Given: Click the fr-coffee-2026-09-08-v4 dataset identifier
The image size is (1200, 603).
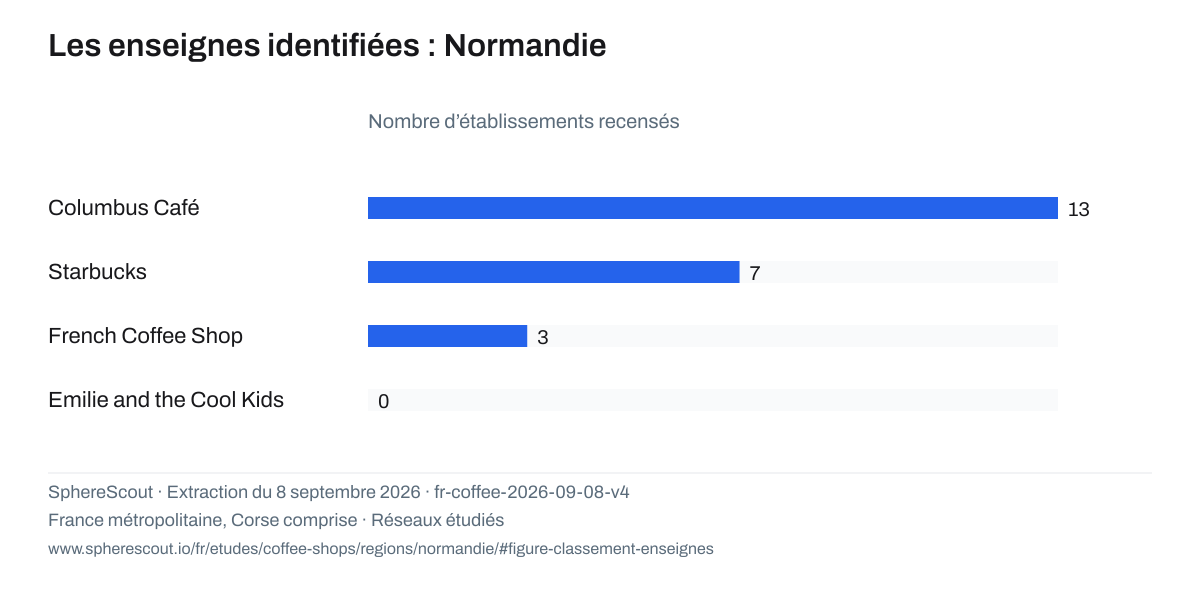Looking at the screenshot, I should 532,492.
